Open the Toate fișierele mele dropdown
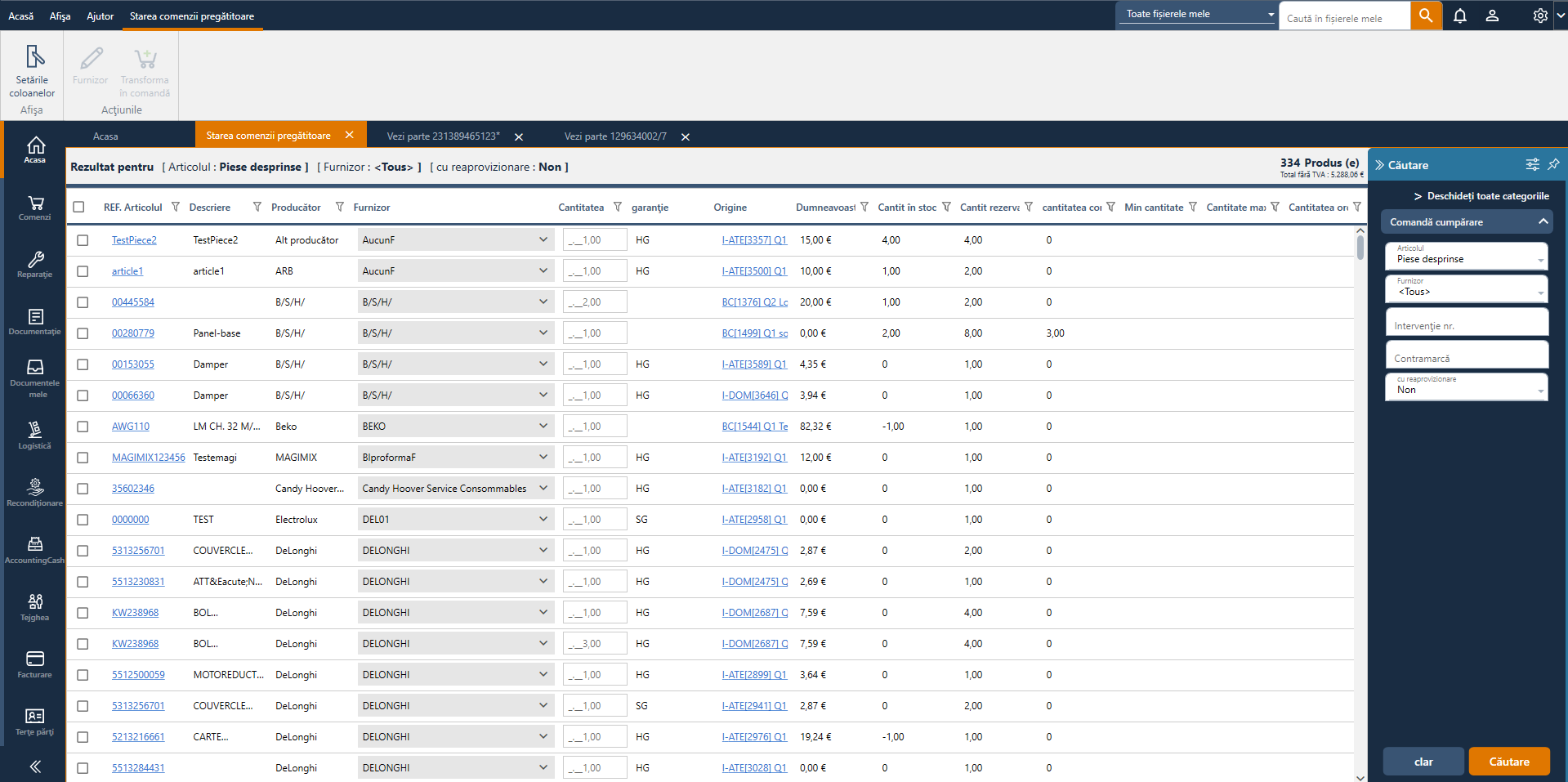The height and width of the screenshot is (782, 1568). coord(1197,14)
